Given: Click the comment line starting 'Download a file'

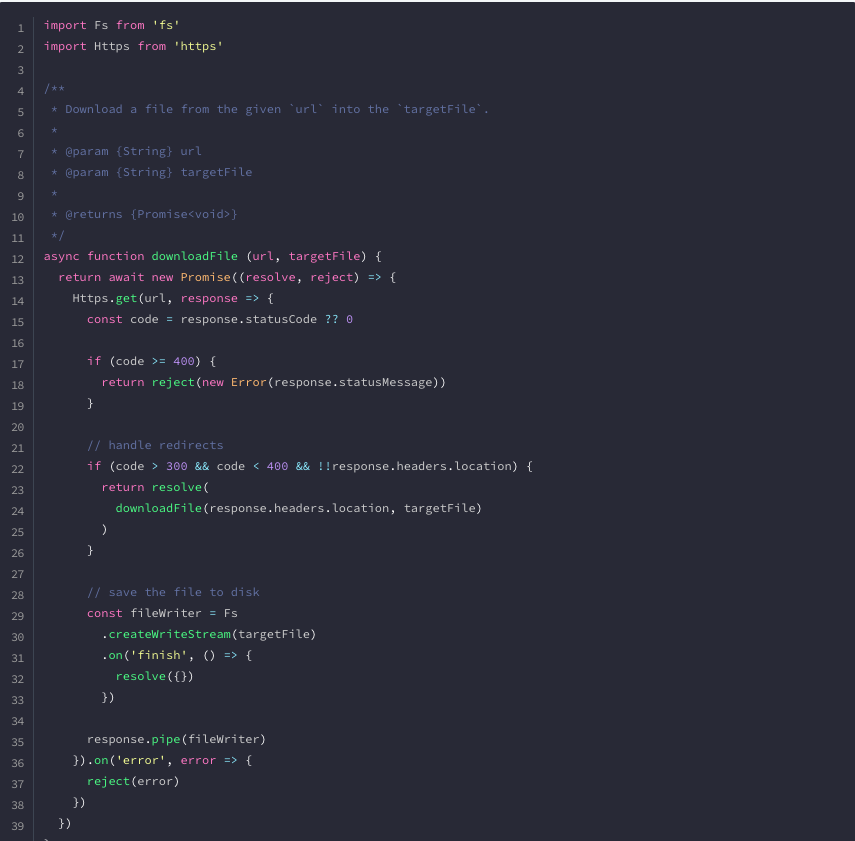Looking at the screenshot, I should [270, 109].
